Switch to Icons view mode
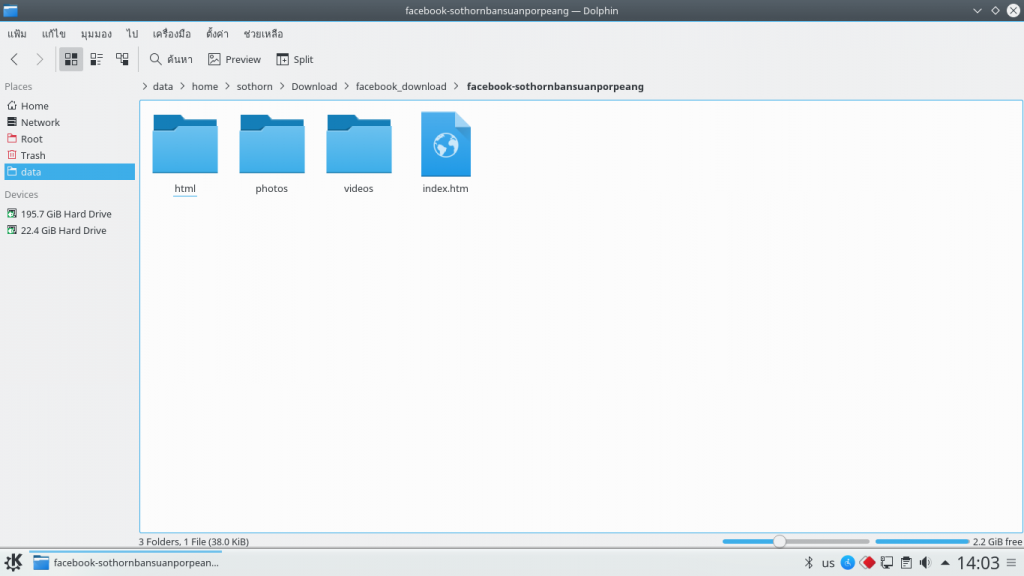Screen dimensions: 1024x576 coord(71,59)
